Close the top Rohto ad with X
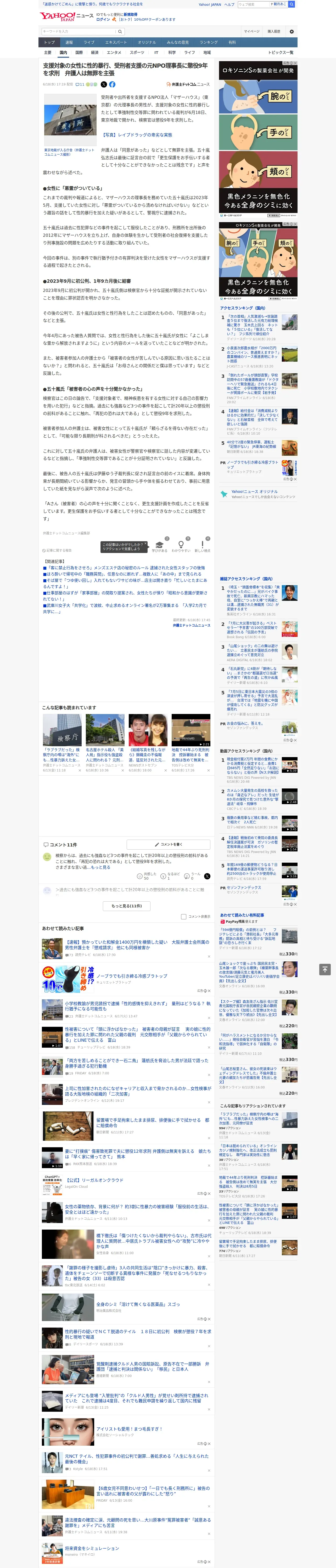 295,63
